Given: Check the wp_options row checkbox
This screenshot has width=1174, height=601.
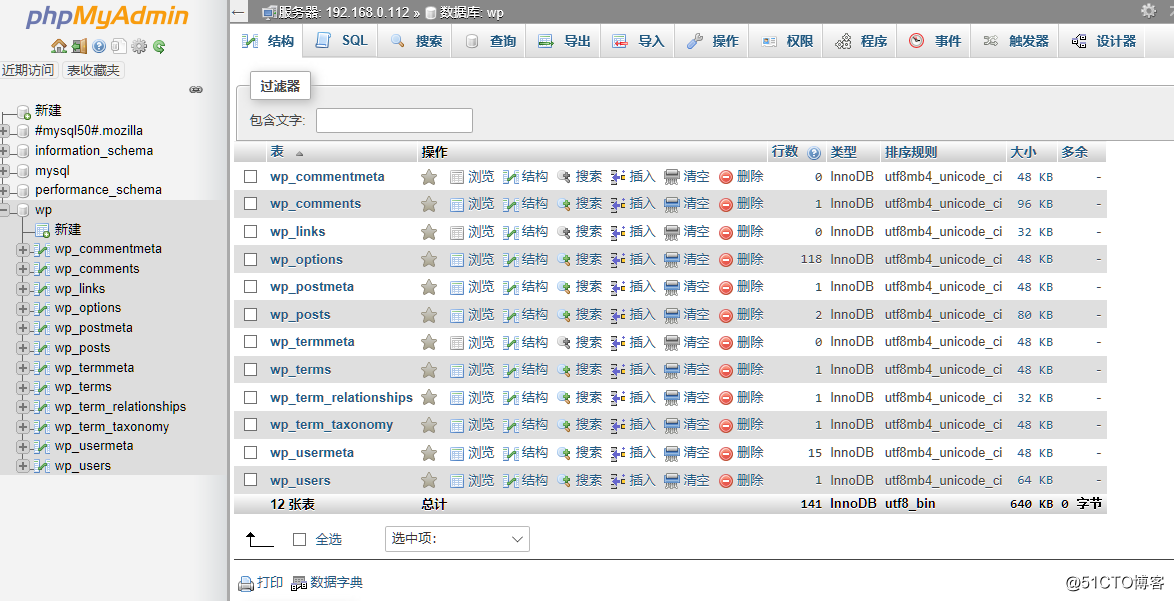Looking at the screenshot, I should pyautogui.click(x=251, y=259).
